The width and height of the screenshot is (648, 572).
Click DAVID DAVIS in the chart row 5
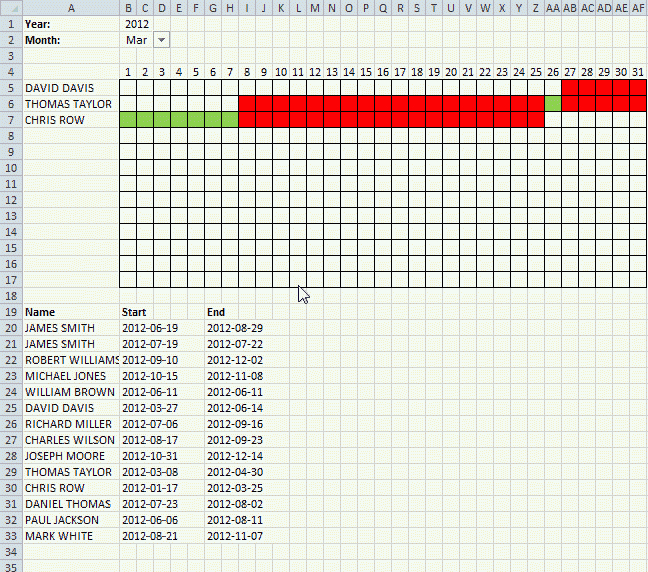(60, 88)
